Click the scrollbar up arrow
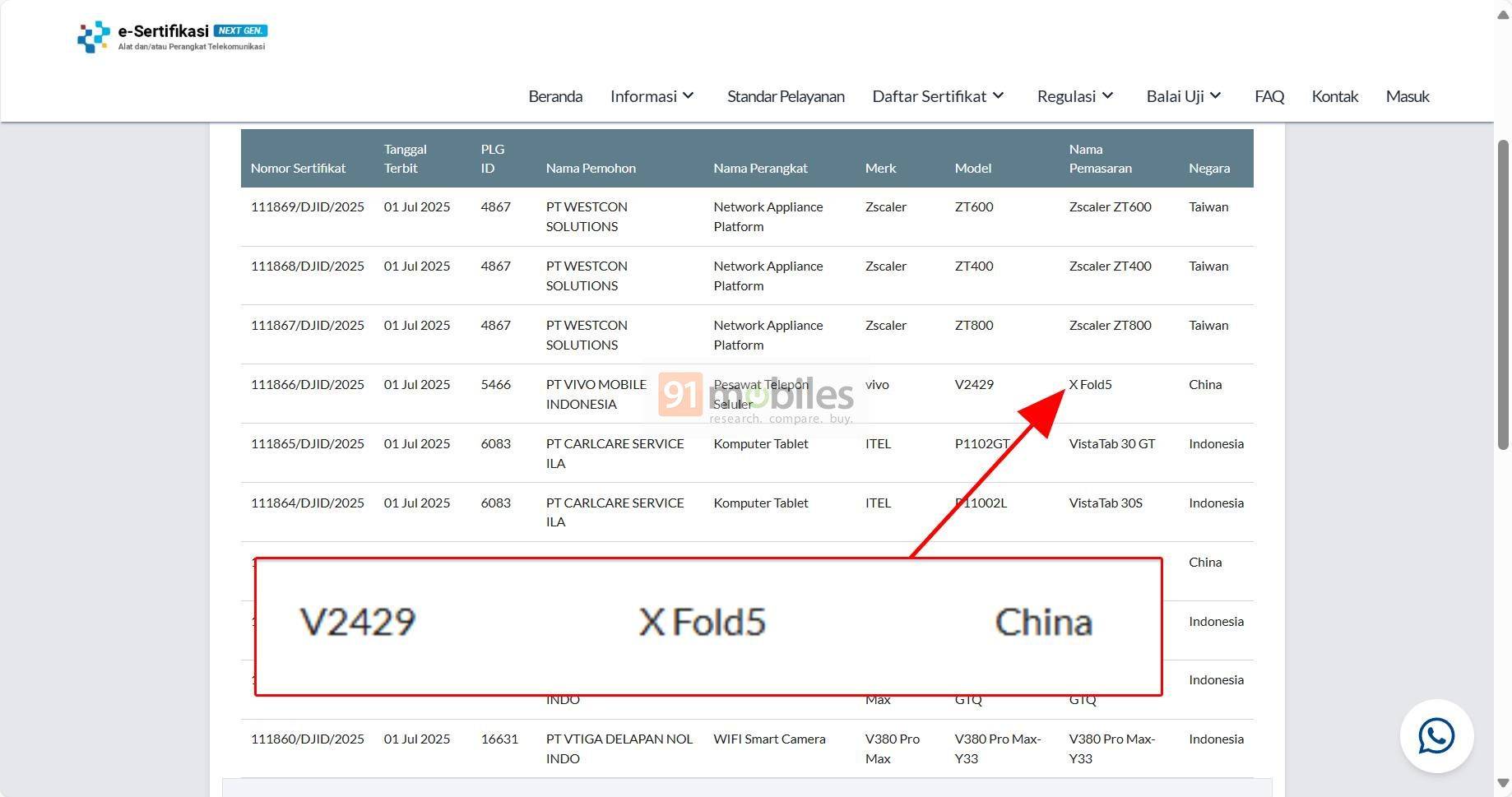Viewport: 1512px width, 797px height. tap(1503, 15)
